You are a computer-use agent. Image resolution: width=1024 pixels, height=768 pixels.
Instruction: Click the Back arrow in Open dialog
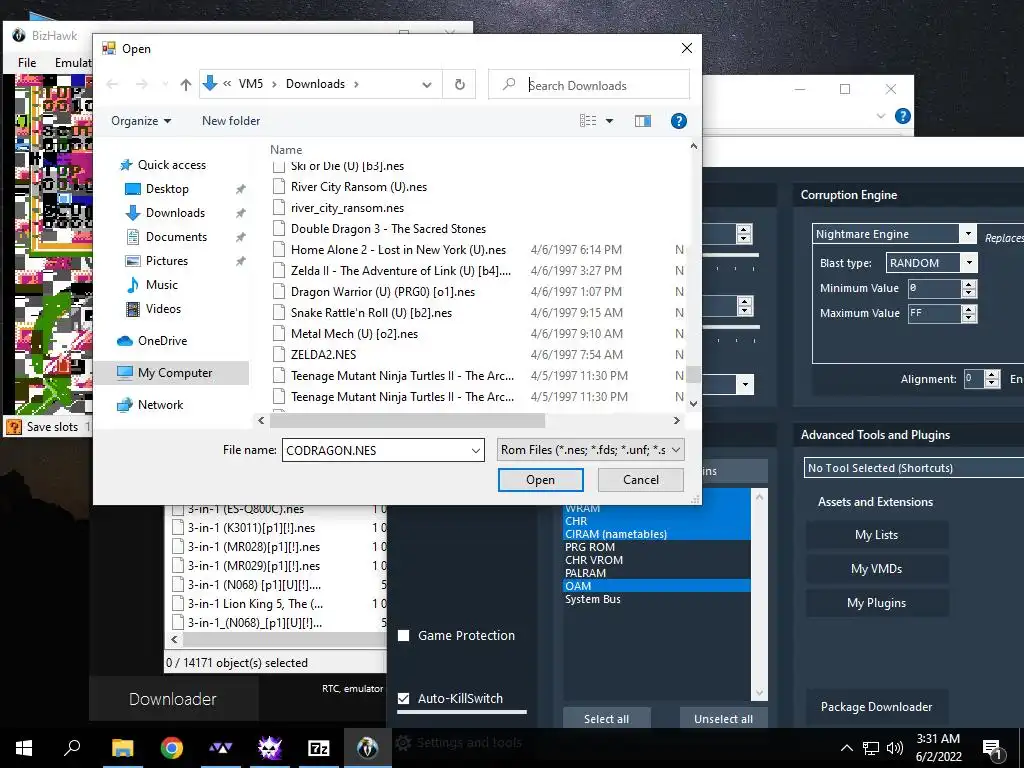[x=112, y=84]
